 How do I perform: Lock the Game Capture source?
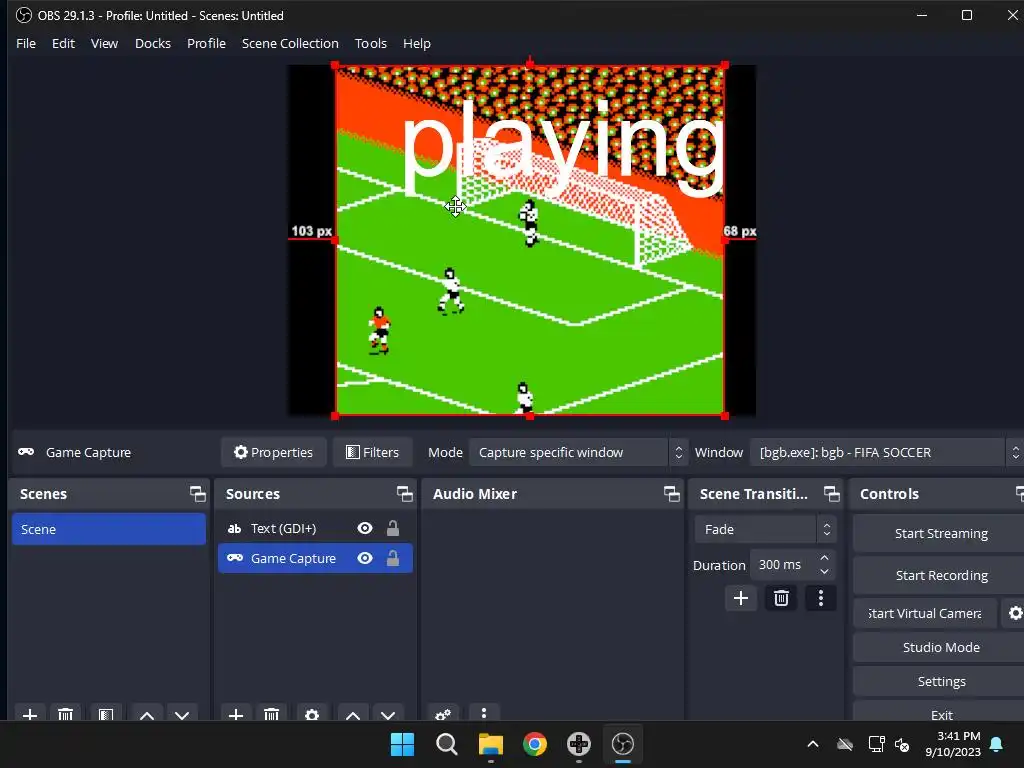[x=392, y=558]
